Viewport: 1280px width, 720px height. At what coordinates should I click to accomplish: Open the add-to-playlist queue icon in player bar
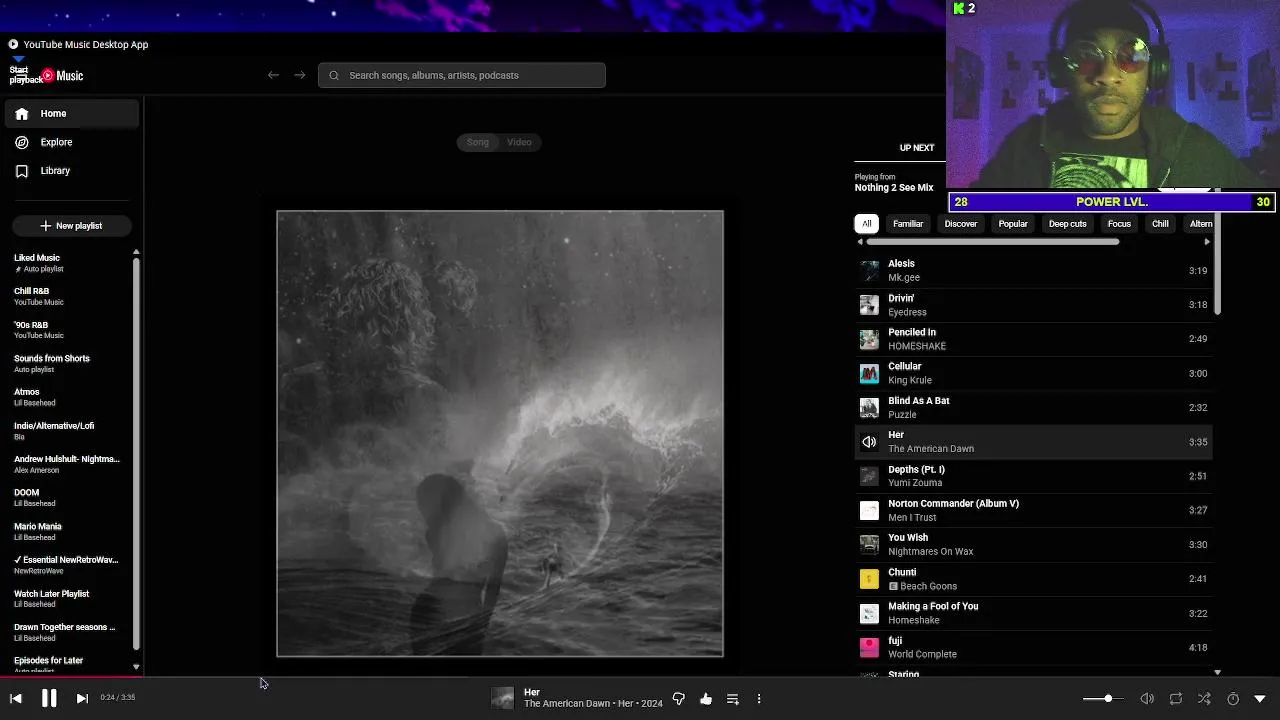click(733, 699)
